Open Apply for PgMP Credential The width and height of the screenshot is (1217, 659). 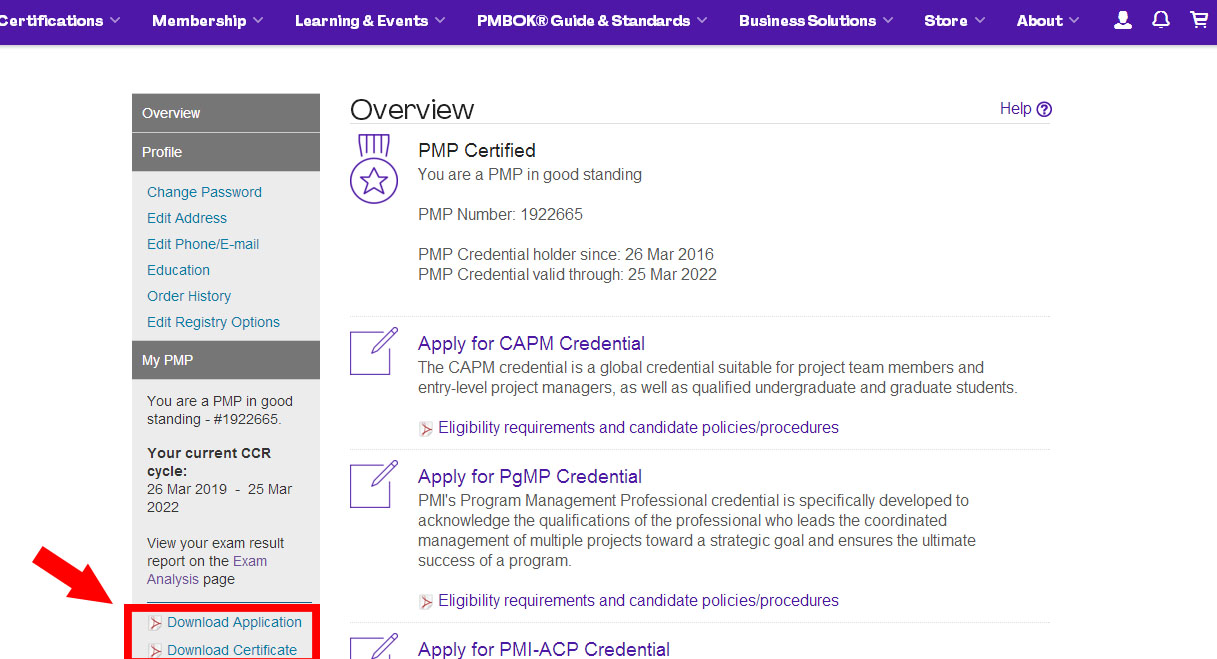pos(530,477)
